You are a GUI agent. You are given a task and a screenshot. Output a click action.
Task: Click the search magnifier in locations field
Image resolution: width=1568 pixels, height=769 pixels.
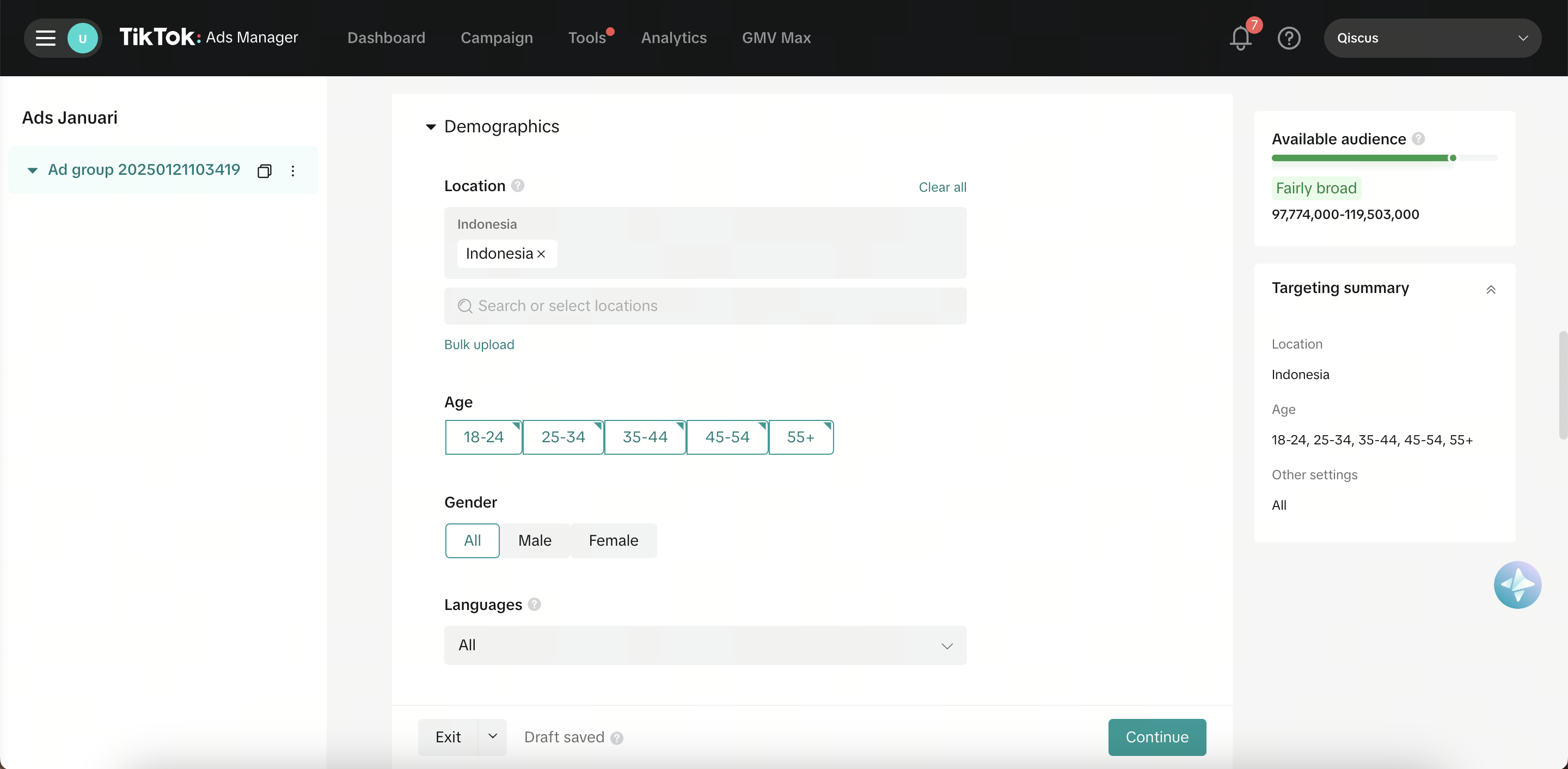click(464, 306)
